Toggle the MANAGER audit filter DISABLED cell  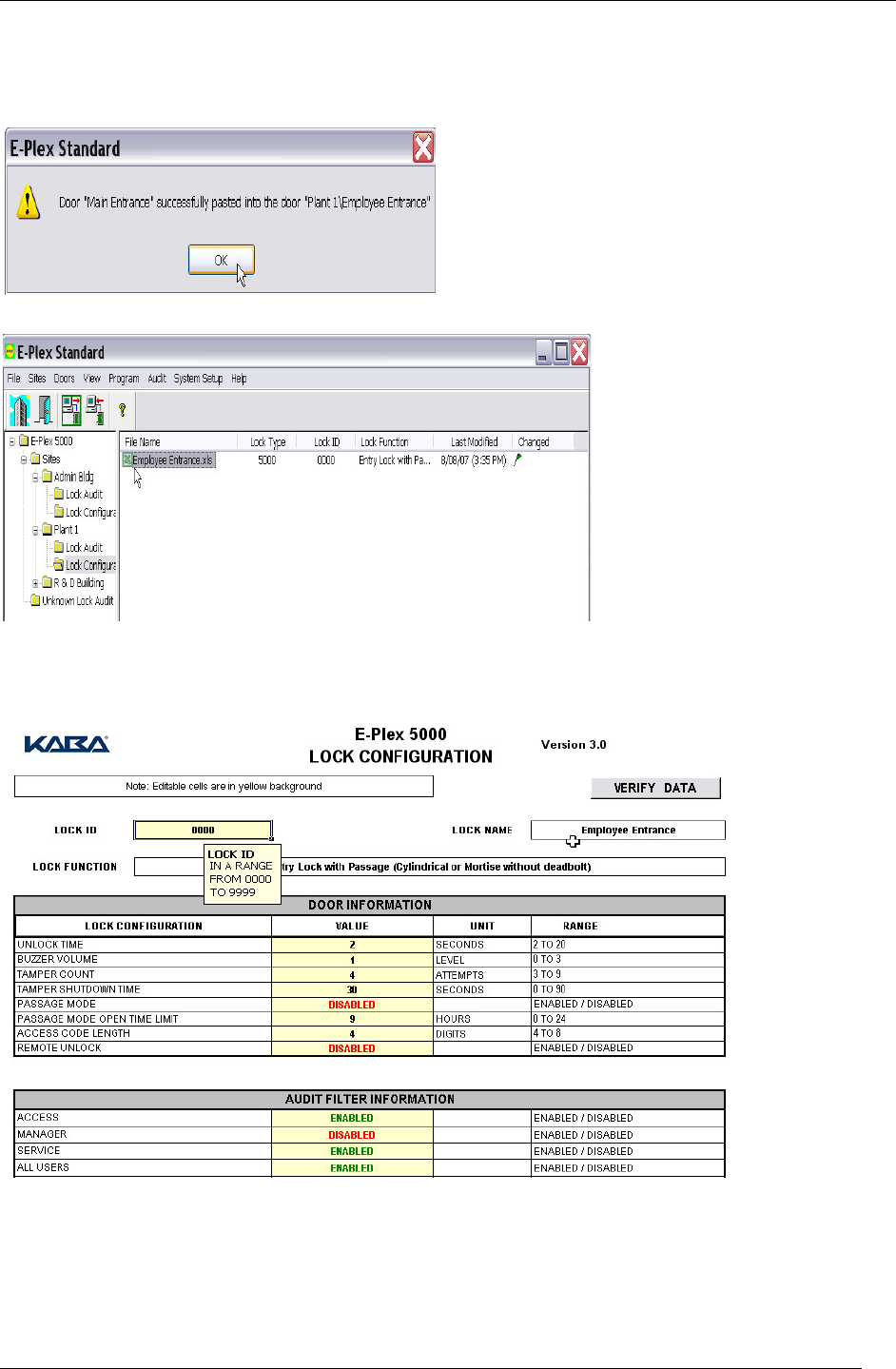[x=352, y=1135]
